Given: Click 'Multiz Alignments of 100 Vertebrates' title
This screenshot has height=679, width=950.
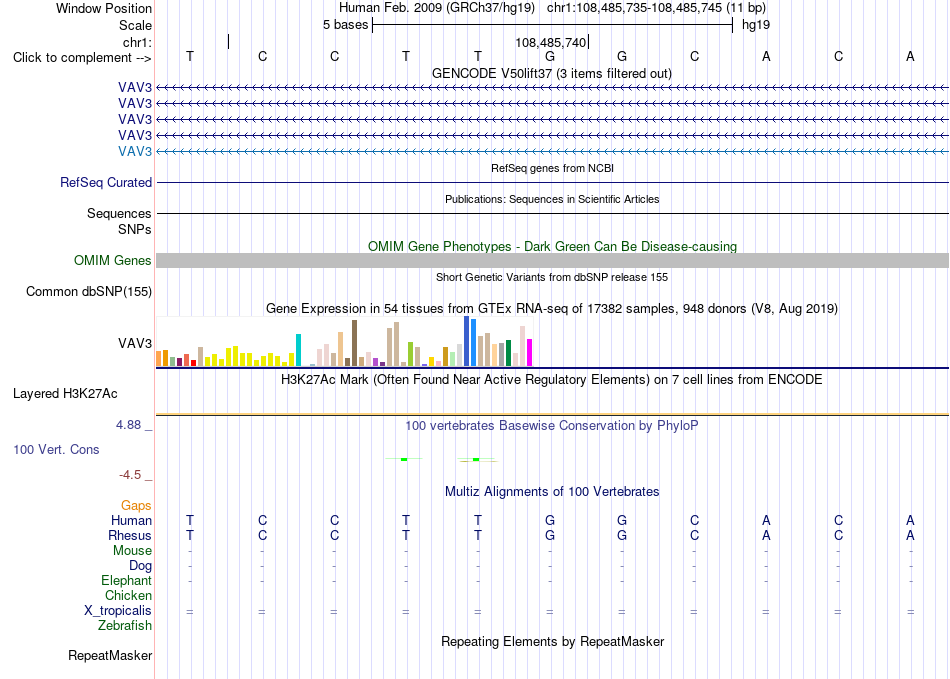Looking at the screenshot, I should 552,492.
